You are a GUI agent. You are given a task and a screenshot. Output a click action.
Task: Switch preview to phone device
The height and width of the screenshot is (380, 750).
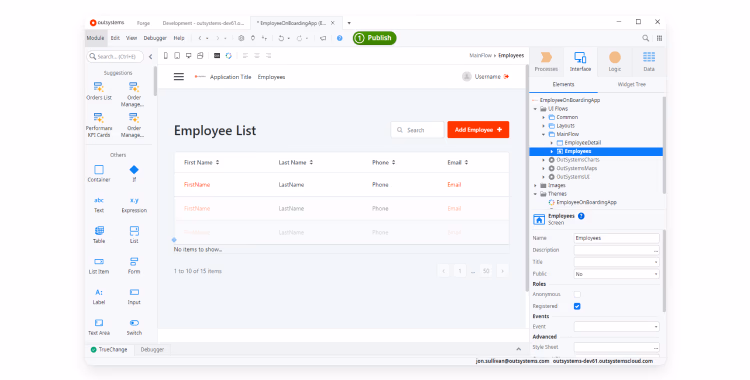[x=165, y=56]
